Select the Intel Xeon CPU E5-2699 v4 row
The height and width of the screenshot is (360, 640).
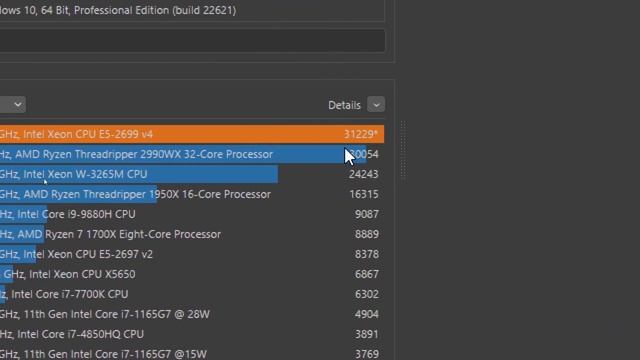pos(192,134)
